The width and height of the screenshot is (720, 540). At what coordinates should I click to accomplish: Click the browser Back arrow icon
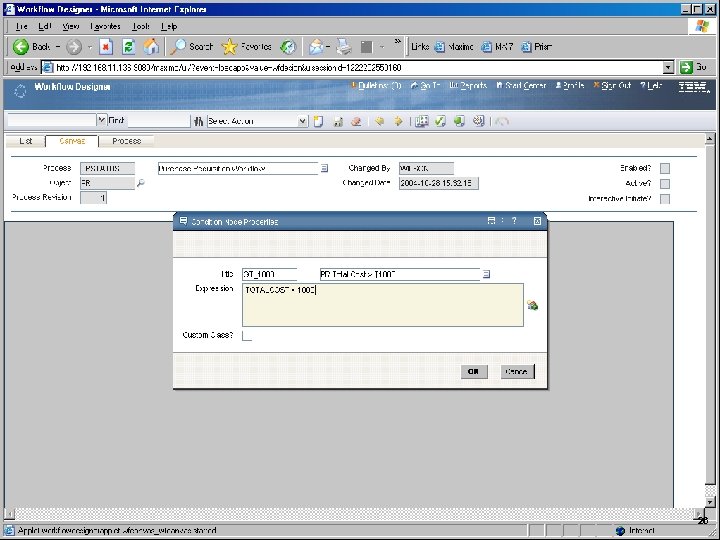tap(21, 46)
